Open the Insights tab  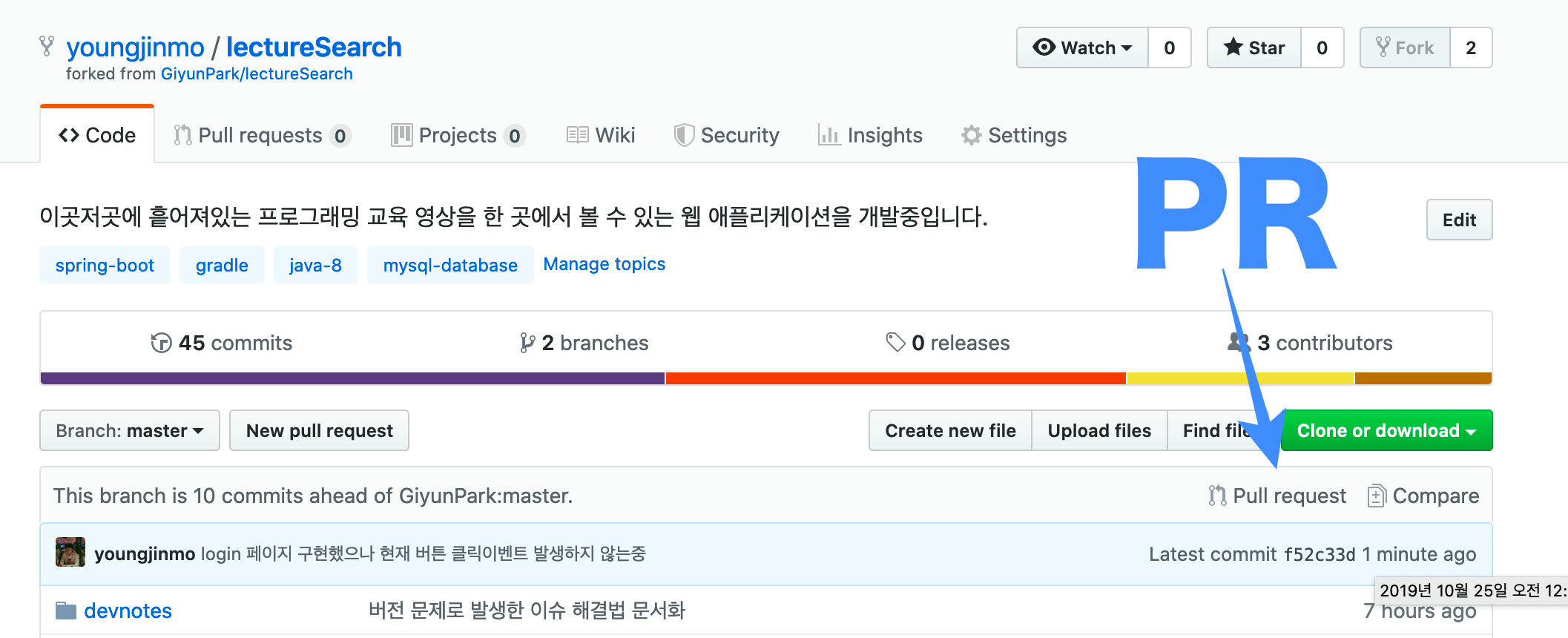tap(870, 135)
